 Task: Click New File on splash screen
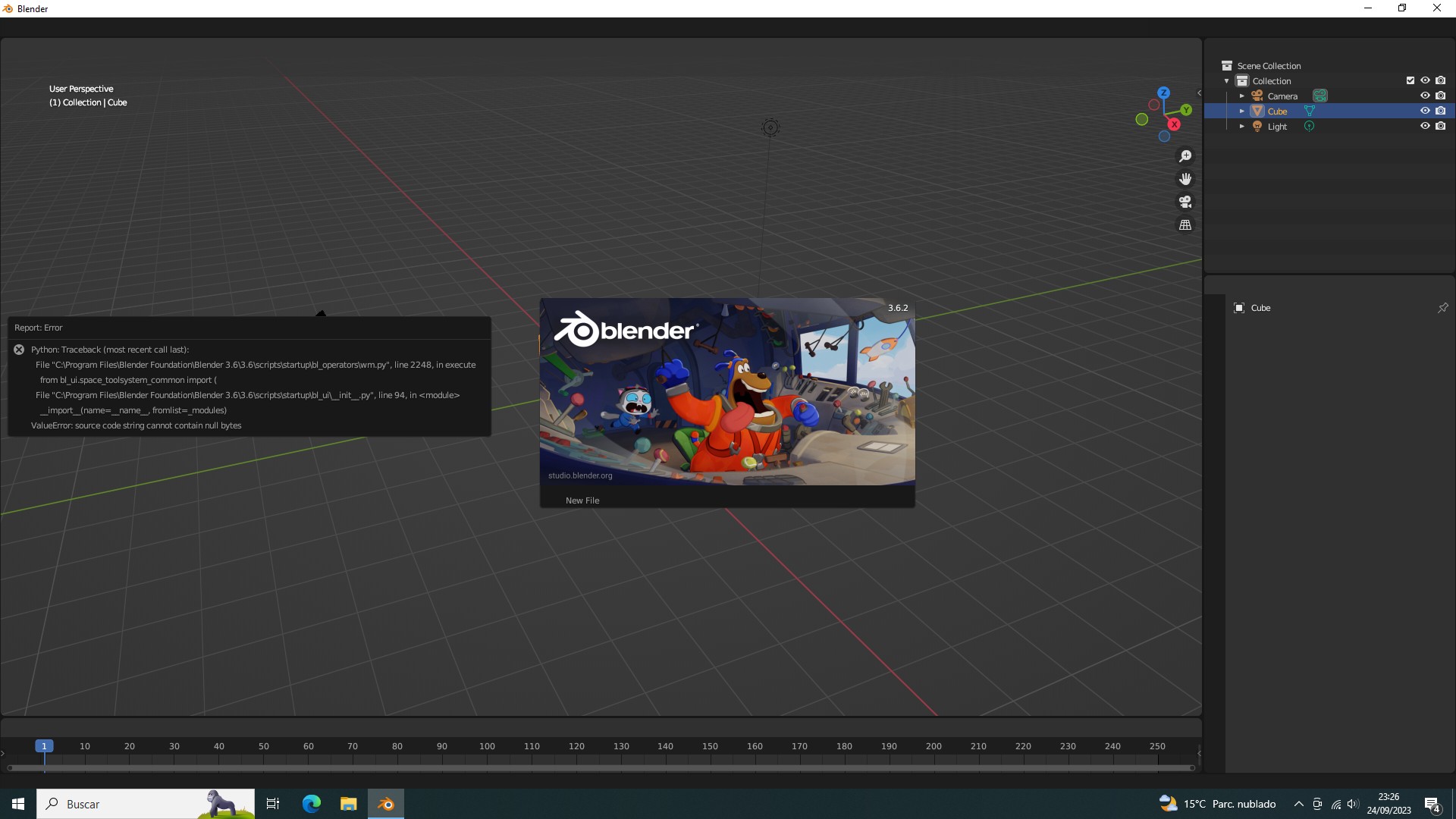click(x=582, y=500)
